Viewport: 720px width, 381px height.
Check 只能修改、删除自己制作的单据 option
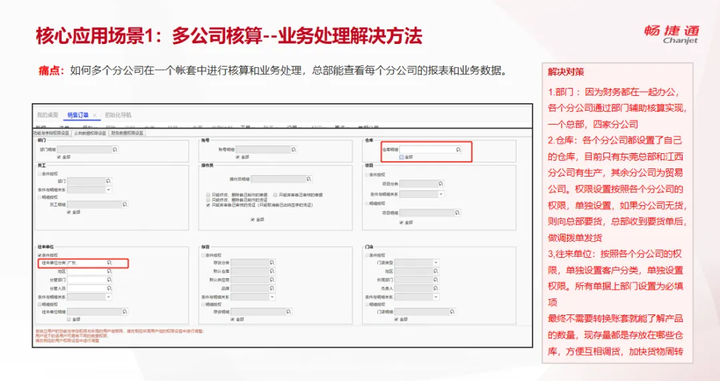pos(208,195)
